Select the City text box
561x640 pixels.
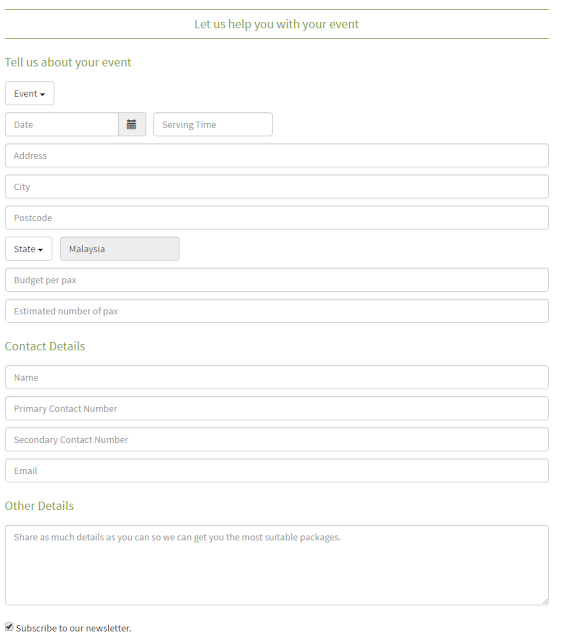tap(277, 187)
